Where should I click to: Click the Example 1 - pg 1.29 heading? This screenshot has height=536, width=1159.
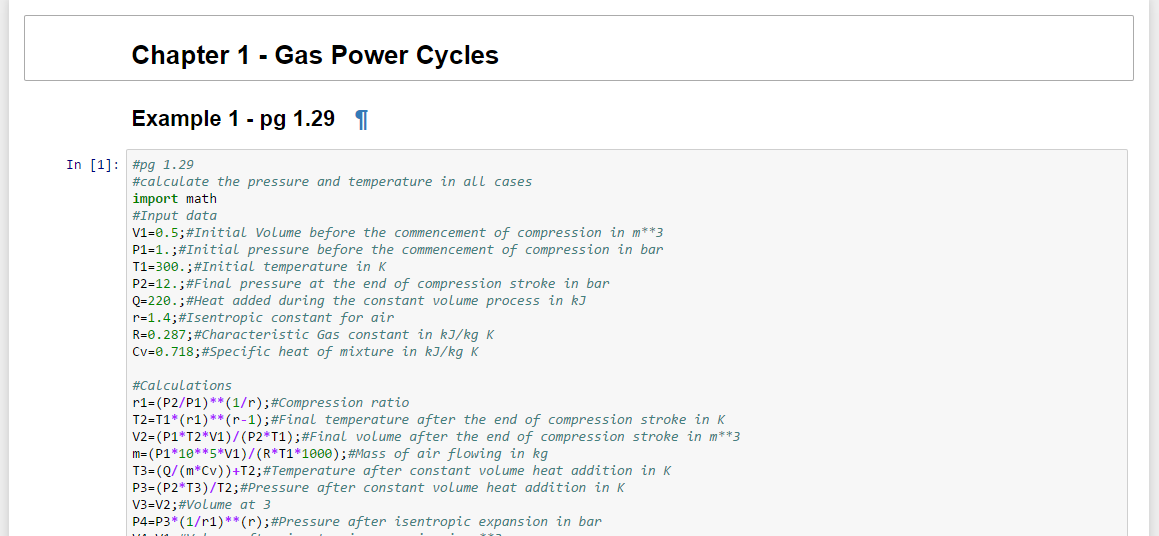click(x=233, y=119)
